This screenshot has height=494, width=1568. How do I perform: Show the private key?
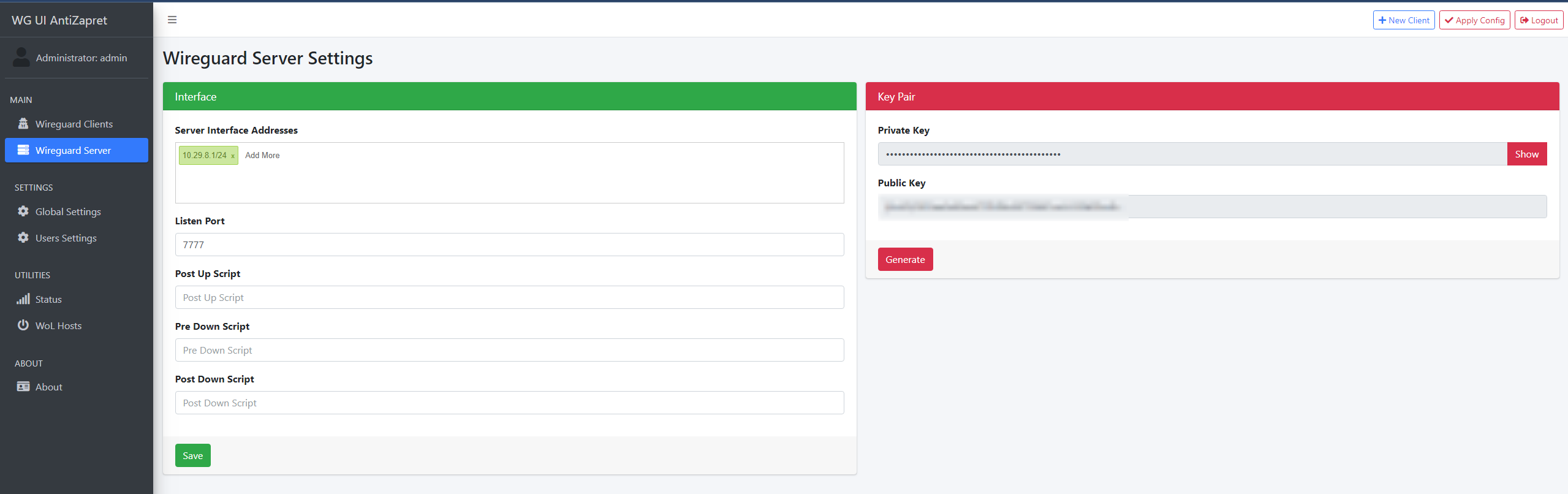(x=1527, y=154)
